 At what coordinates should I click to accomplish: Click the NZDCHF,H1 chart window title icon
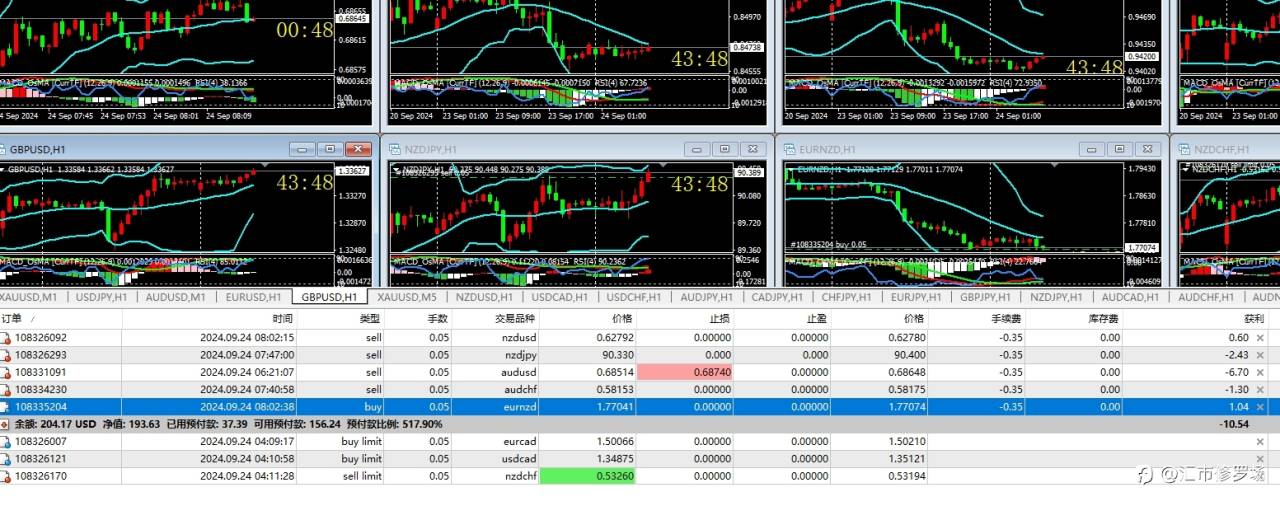click(1185, 149)
